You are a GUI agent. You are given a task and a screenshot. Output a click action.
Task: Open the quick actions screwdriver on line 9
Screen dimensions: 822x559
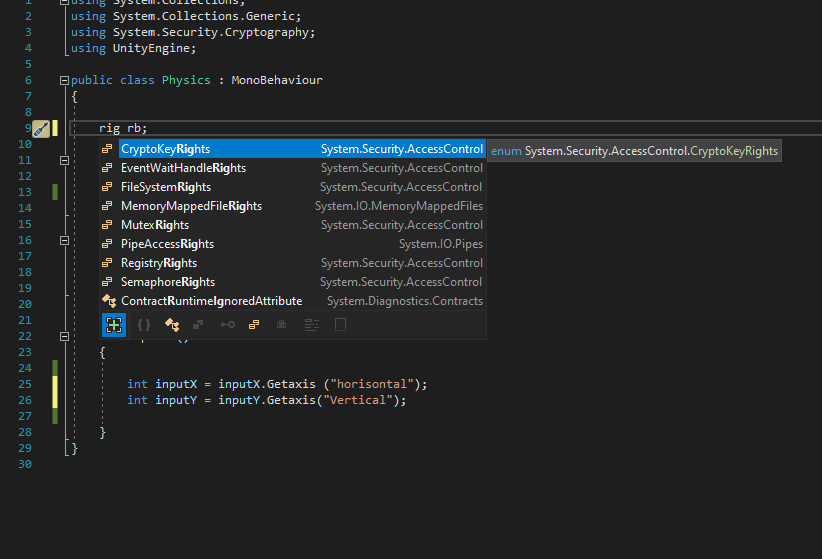click(41, 129)
